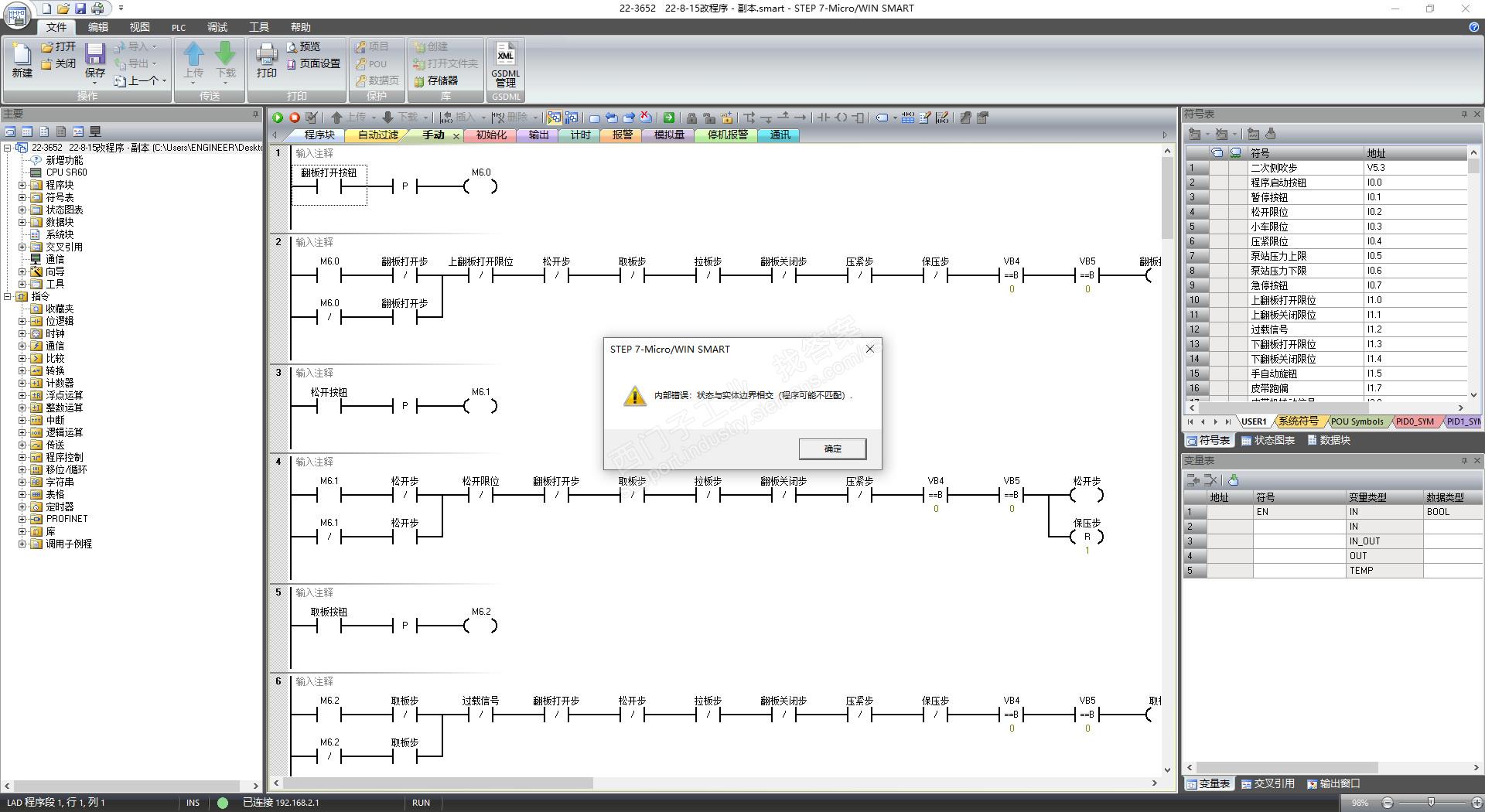The image size is (1485, 812).
Task: Switch to 系统符号 symbol table tab
Action: coord(1298,421)
